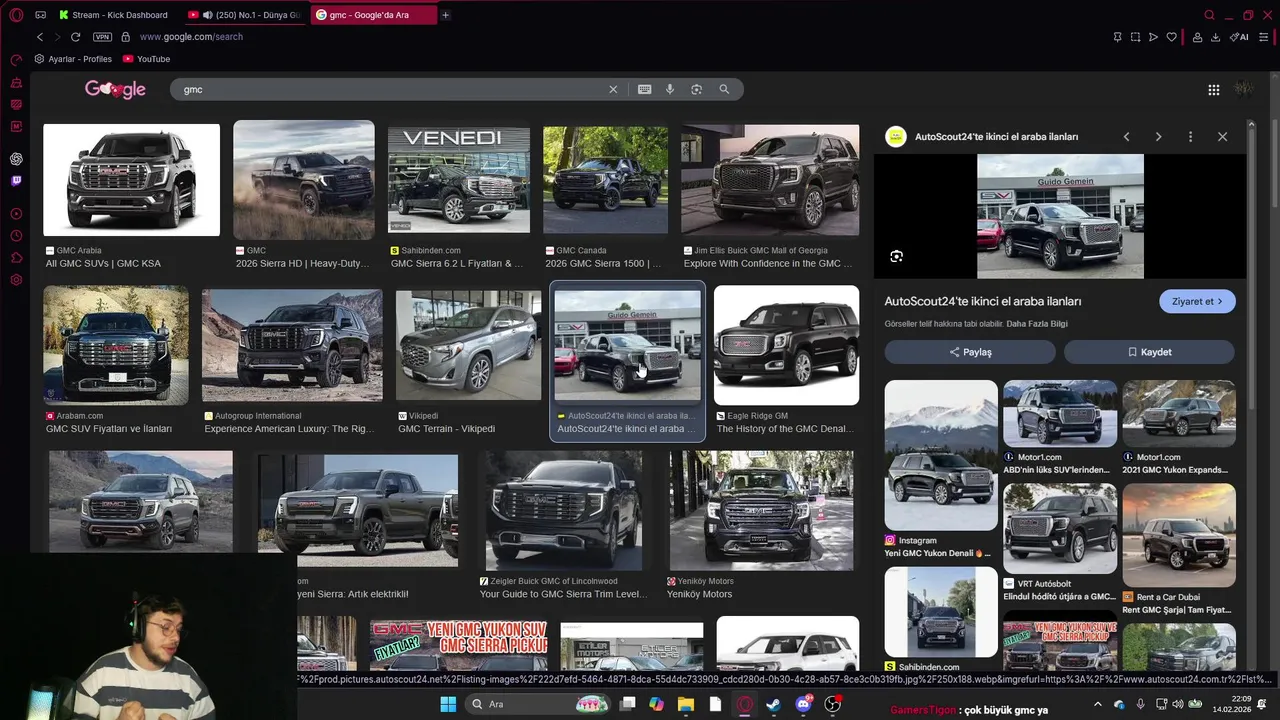The image size is (1280, 720).
Task: Clear the search query with X
Action: [x=613, y=89]
